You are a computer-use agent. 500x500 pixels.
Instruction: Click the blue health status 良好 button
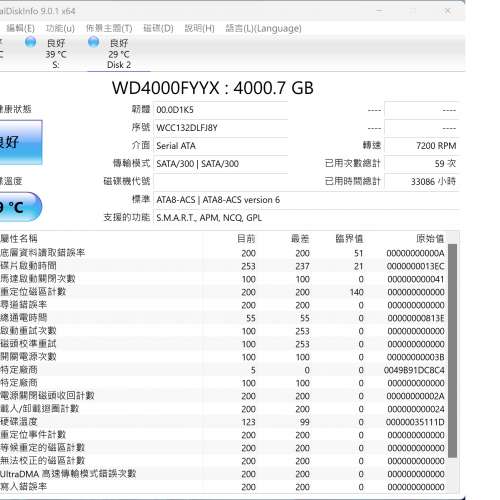tap(21, 142)
